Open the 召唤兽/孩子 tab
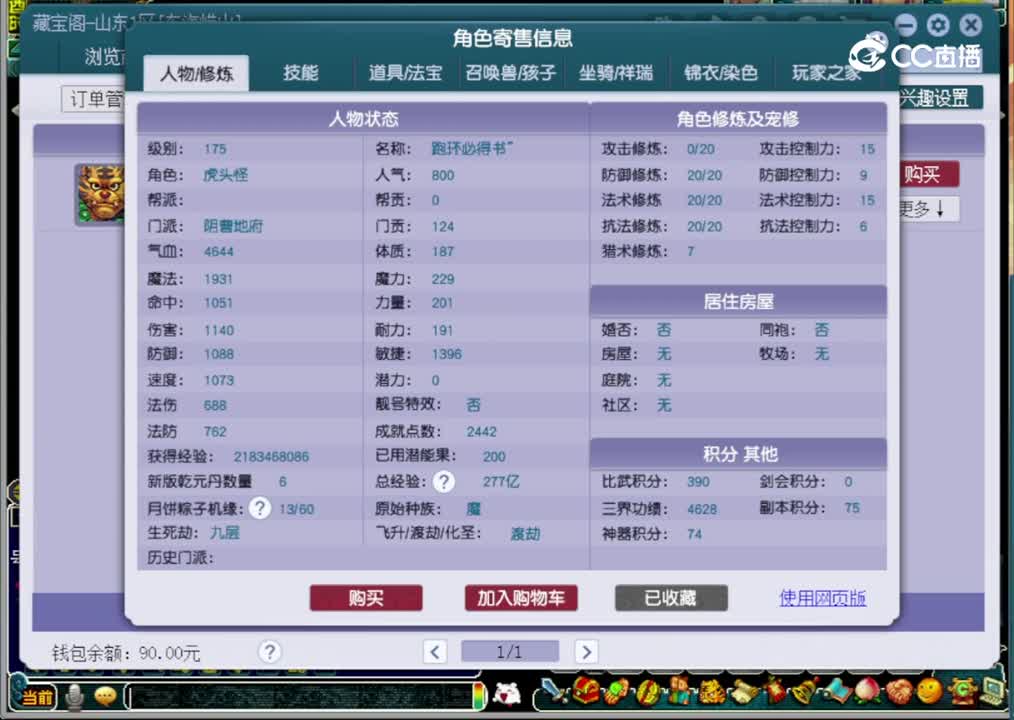This screenshot has height=720, width=1014. (510, 72)
